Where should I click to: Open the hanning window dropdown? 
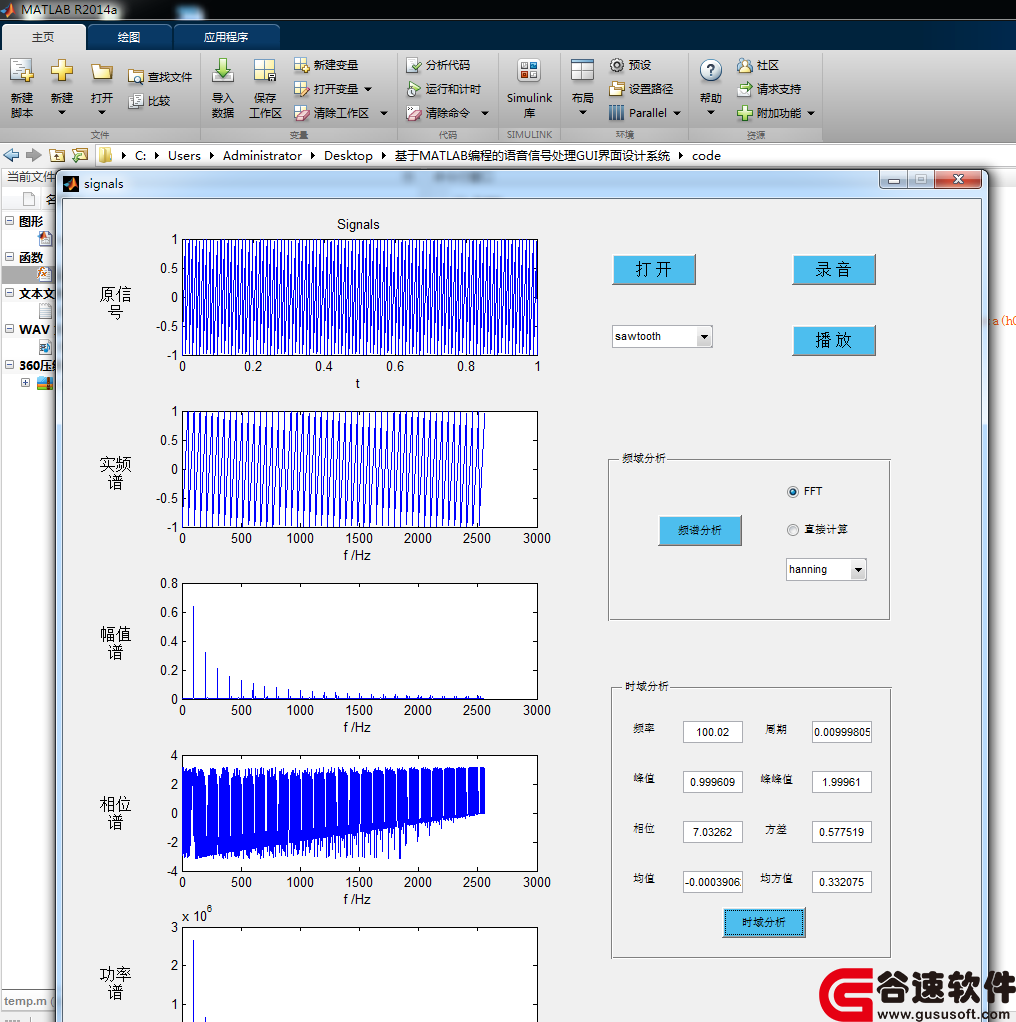[x=858, y=570]
